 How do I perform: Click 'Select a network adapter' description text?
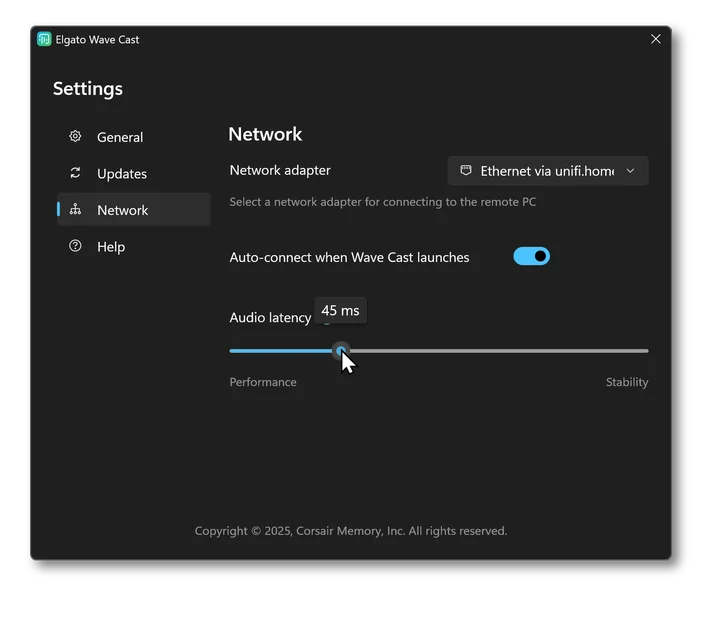click(x=382, y=202)
